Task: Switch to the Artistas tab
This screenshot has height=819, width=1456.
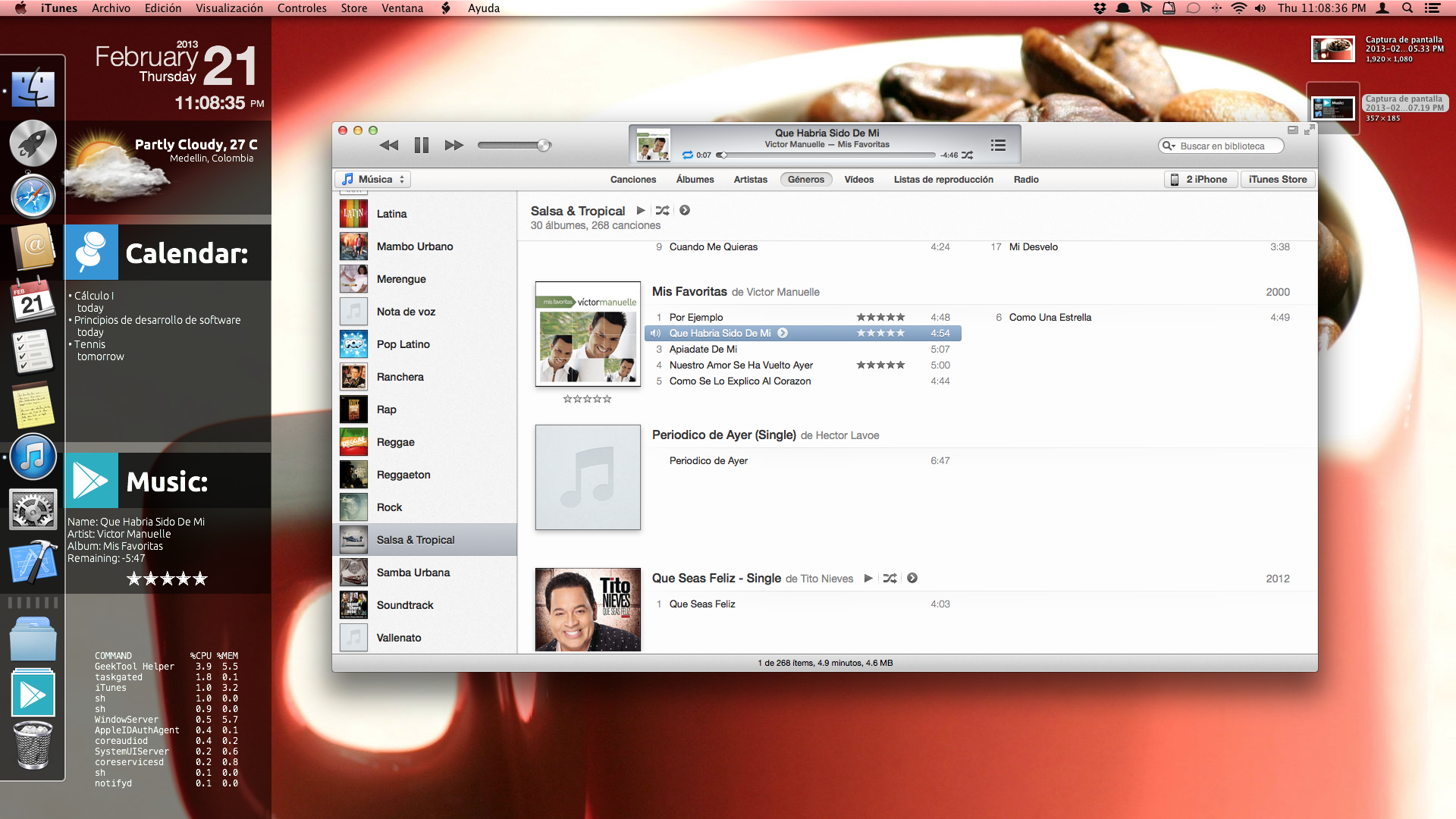Action: 750,180
